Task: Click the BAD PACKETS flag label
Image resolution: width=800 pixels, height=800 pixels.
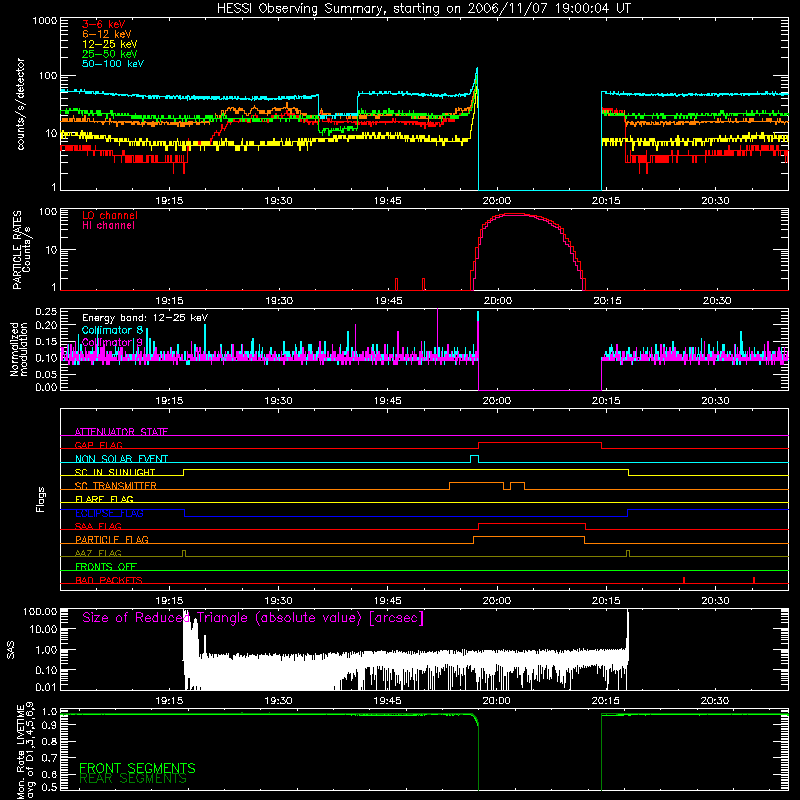Action: (109, 580)
